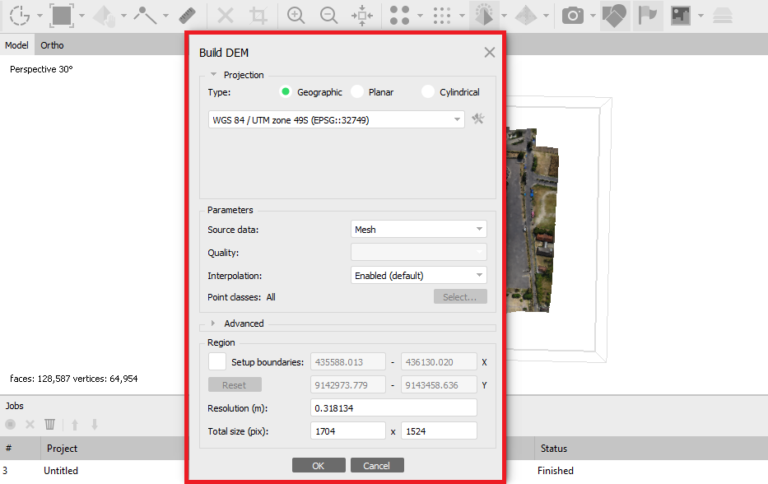768x484 pixels.
Task: Click the Resolution (m) input field
Action: pyautogui.click(x=393, y=408)
